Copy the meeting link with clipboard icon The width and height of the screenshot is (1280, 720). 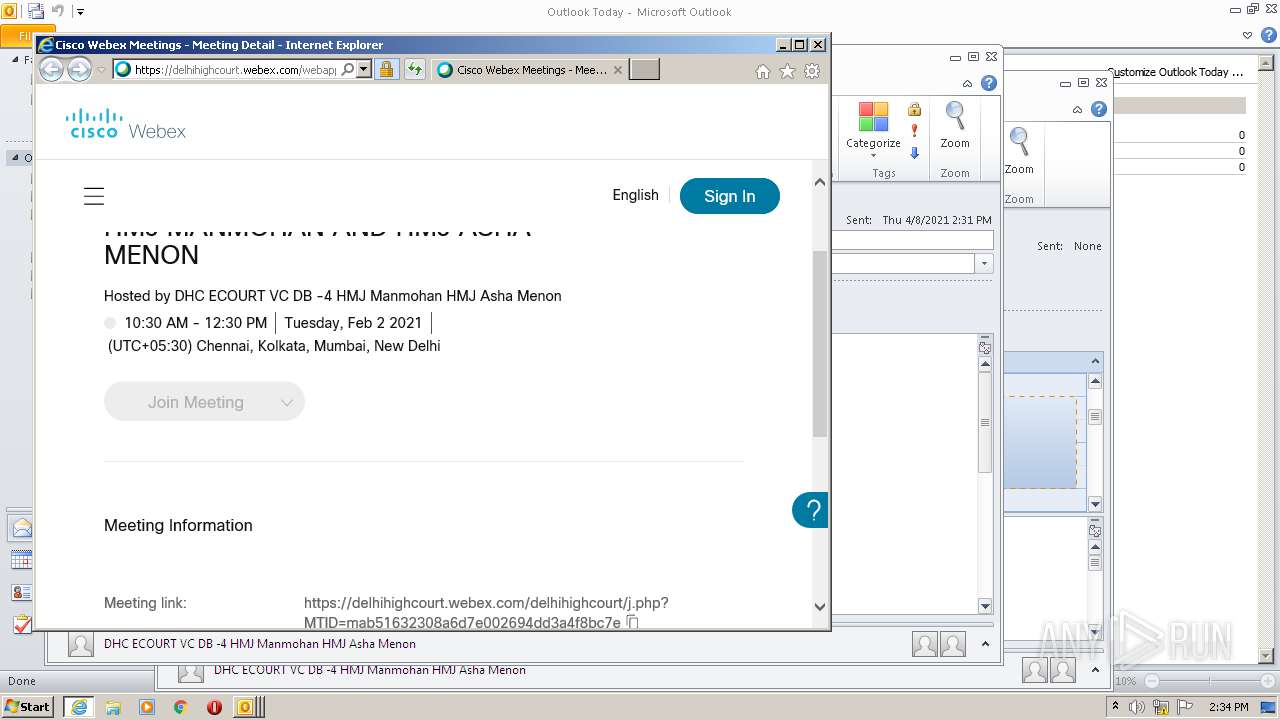point(632,622)
